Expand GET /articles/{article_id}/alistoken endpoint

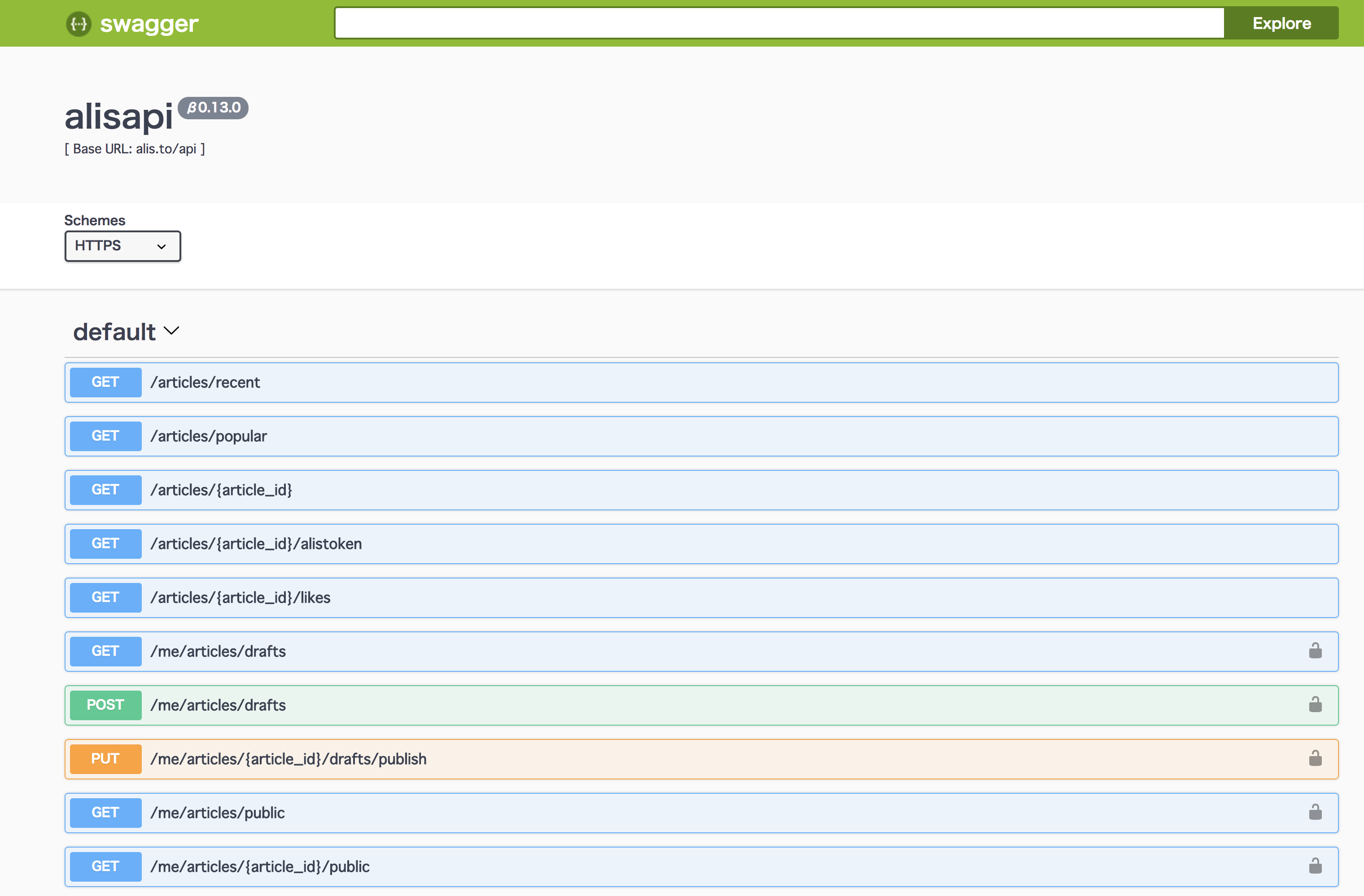256,544
